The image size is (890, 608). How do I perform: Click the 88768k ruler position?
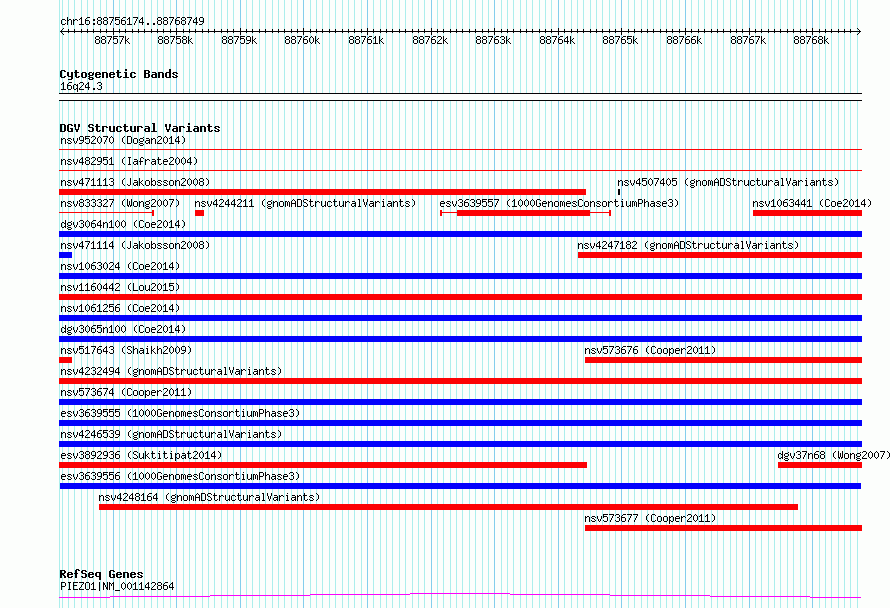811,40
